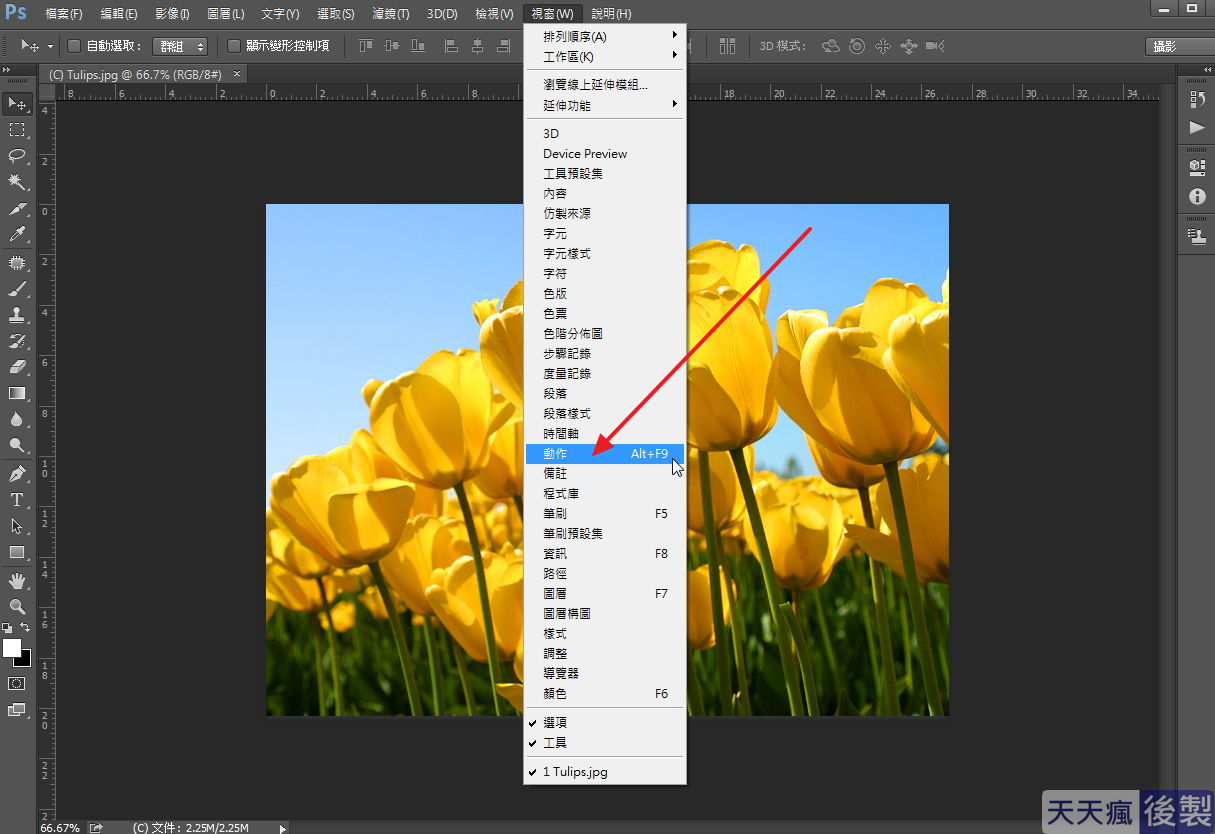Select the Eraser tool
The image size is (1215, 834).
coord(17,367)
